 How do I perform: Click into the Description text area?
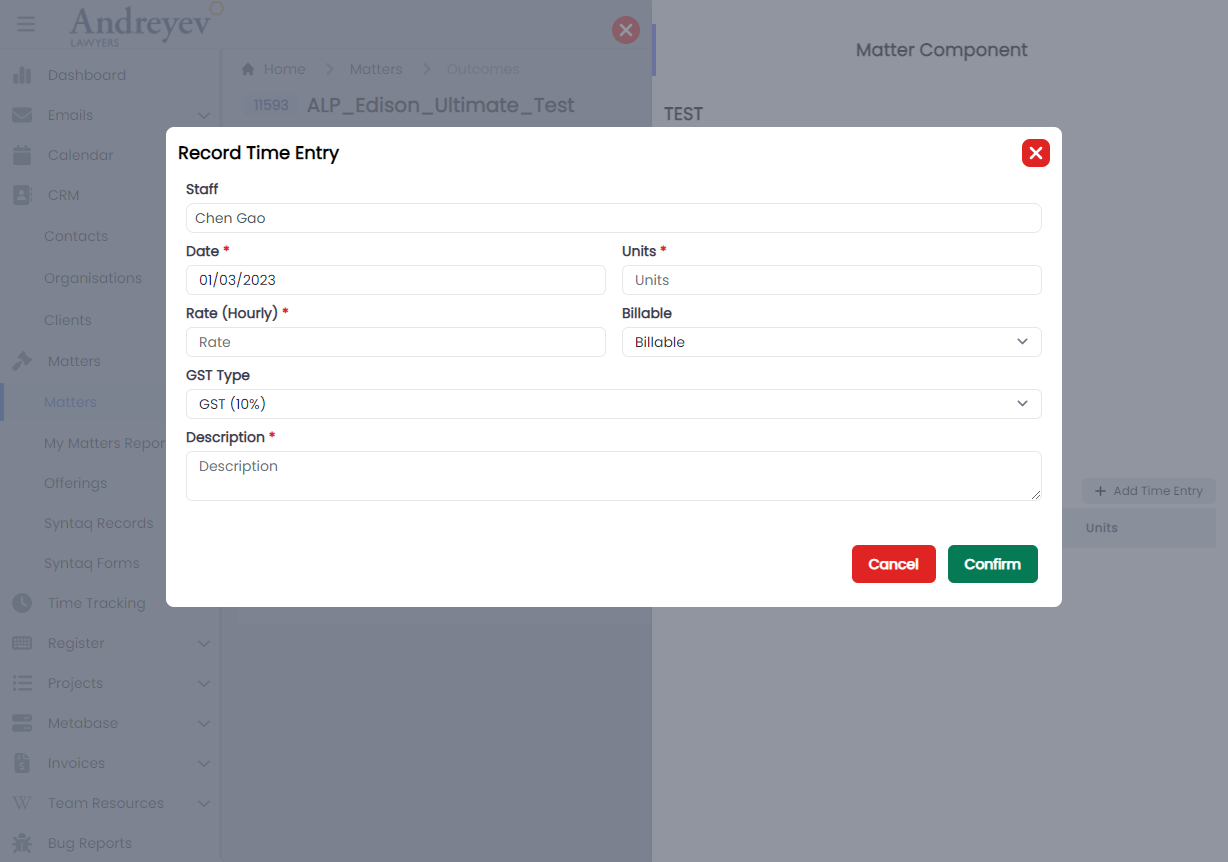pos(613,475)
